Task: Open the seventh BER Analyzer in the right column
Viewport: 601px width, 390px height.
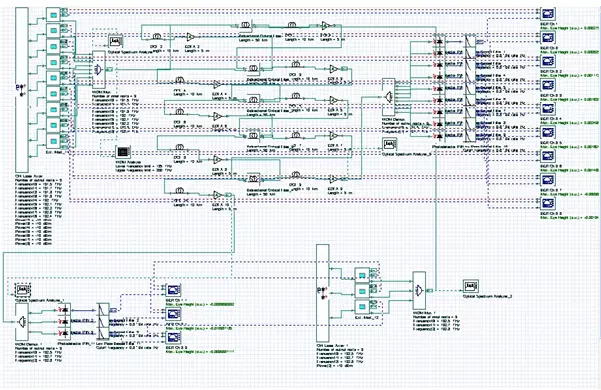Action: tap(547, 156)
